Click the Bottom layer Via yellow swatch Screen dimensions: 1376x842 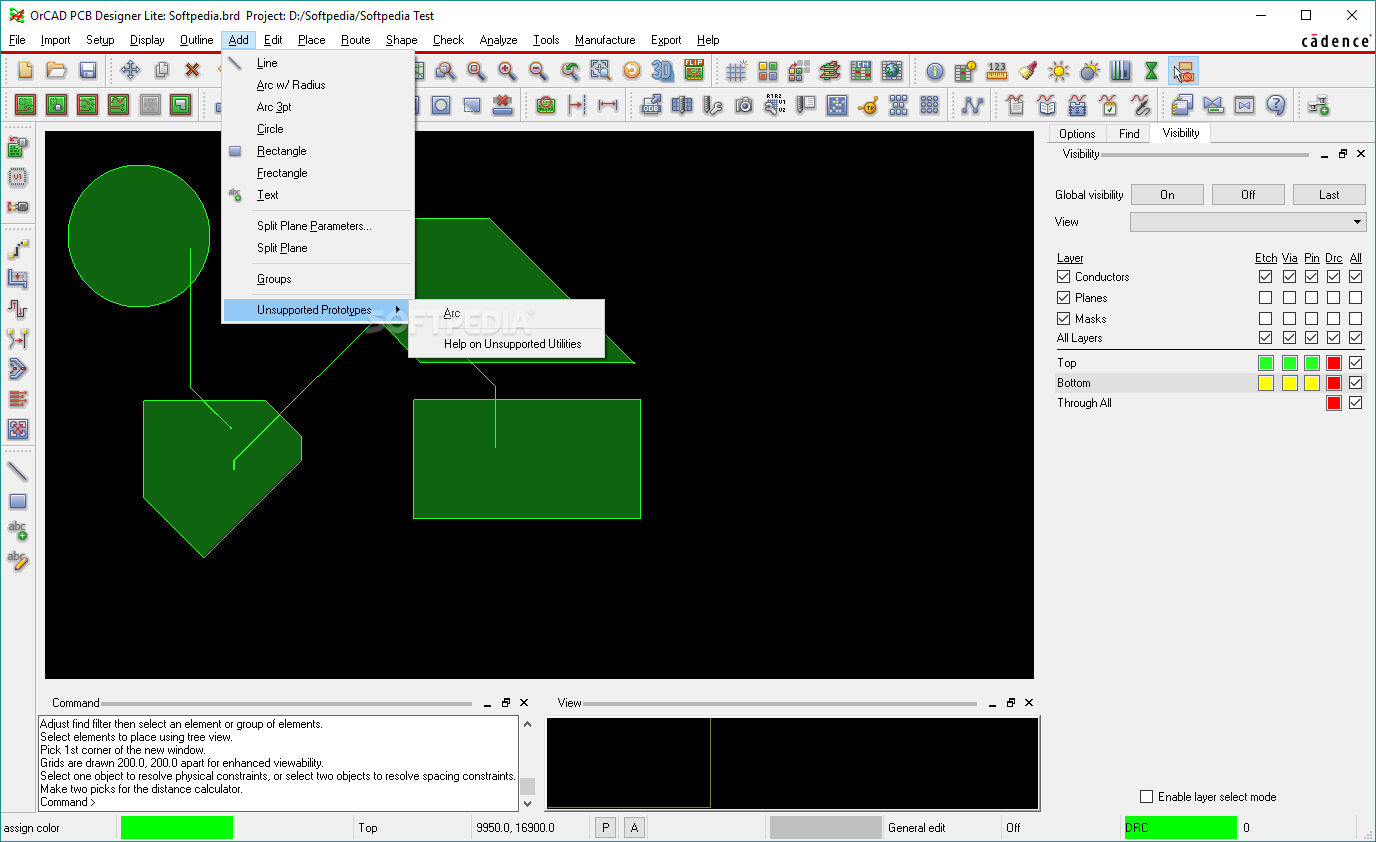(1289, 383)
